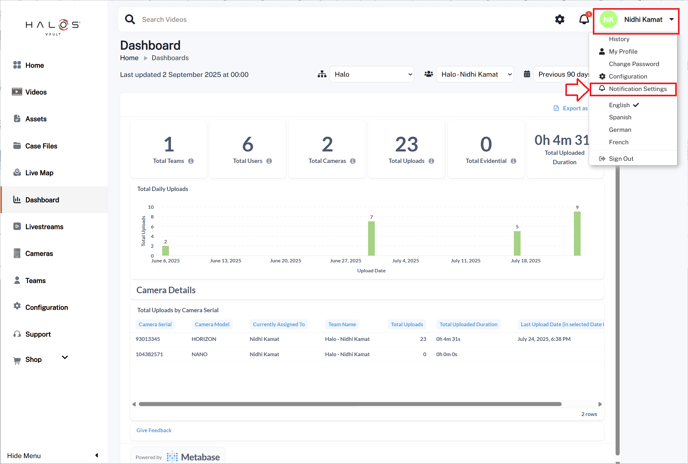Switch language to German

click(620, 129)
